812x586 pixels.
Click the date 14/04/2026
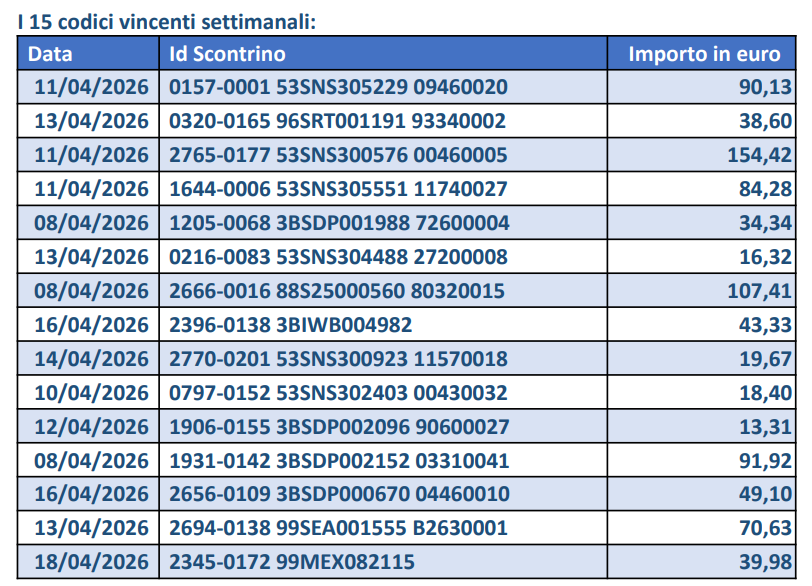[x=91, y=359]
